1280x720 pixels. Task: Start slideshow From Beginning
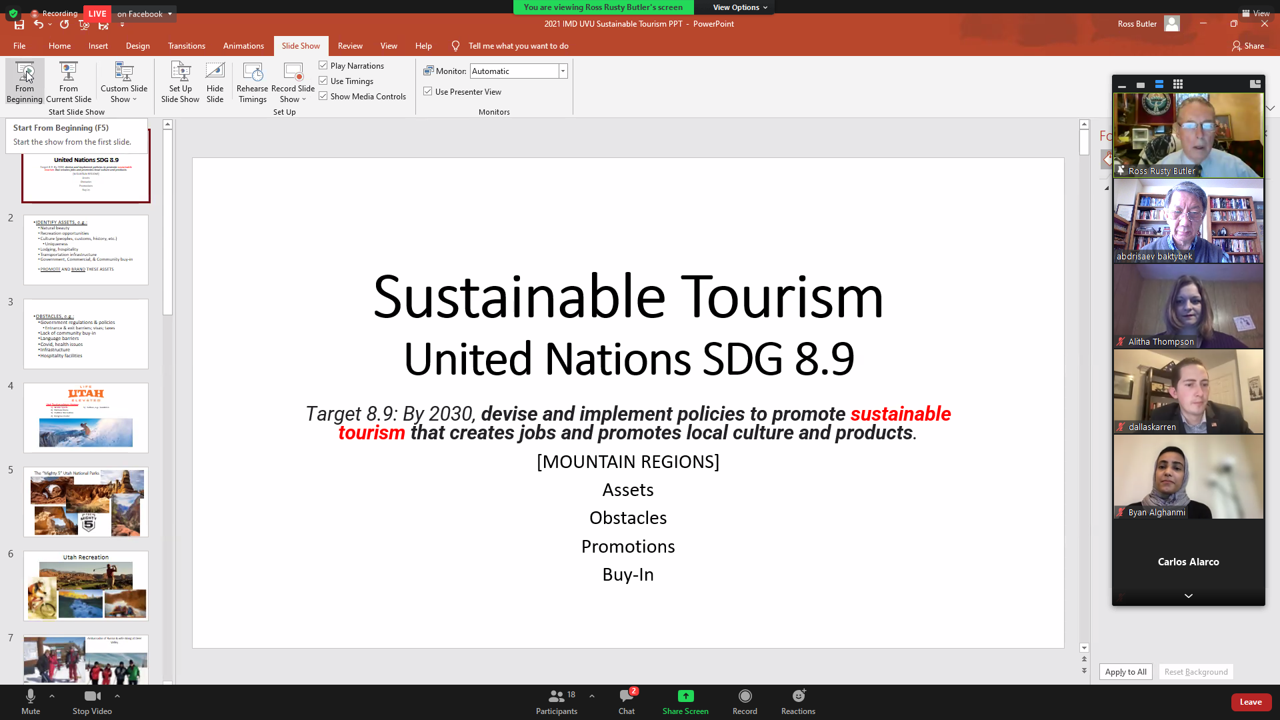(x=24, y=82)
